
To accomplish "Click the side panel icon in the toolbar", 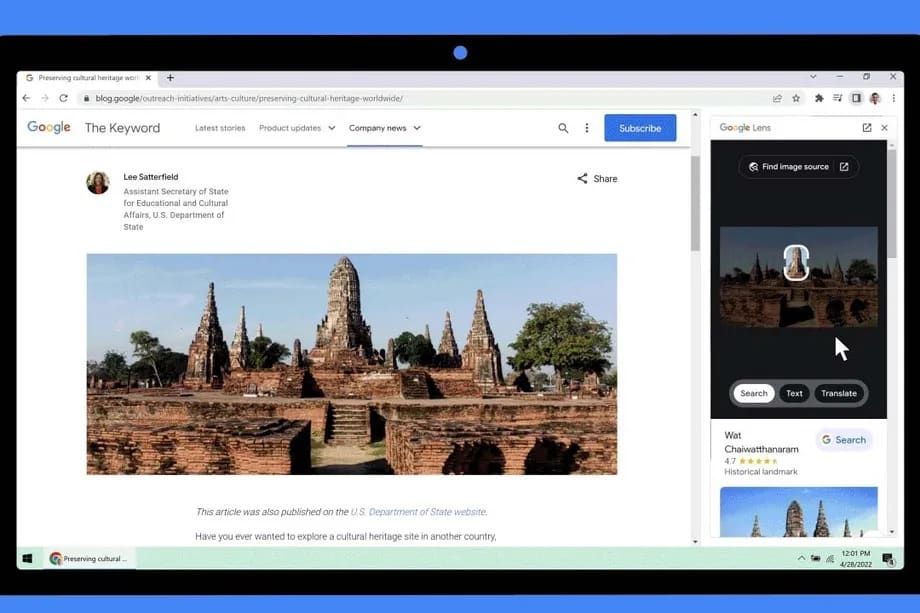I will click(856, 98).
